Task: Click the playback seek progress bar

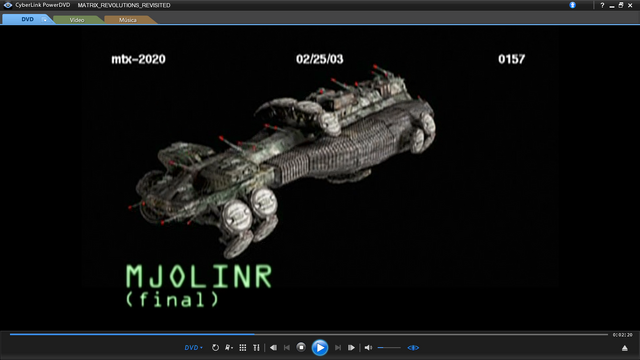Action: click(309, 334)
